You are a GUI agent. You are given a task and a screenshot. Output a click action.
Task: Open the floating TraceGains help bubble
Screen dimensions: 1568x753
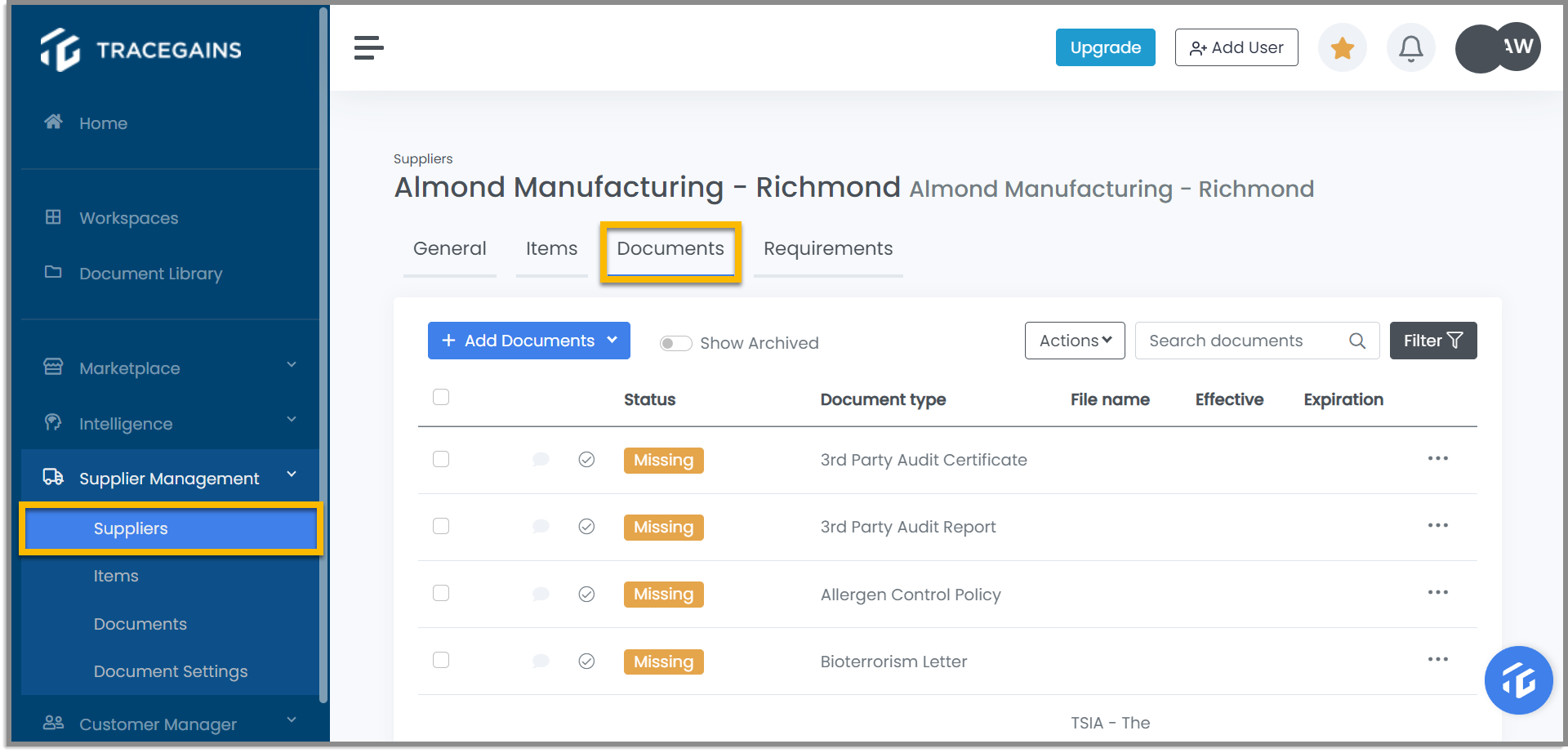[1518, 680]
